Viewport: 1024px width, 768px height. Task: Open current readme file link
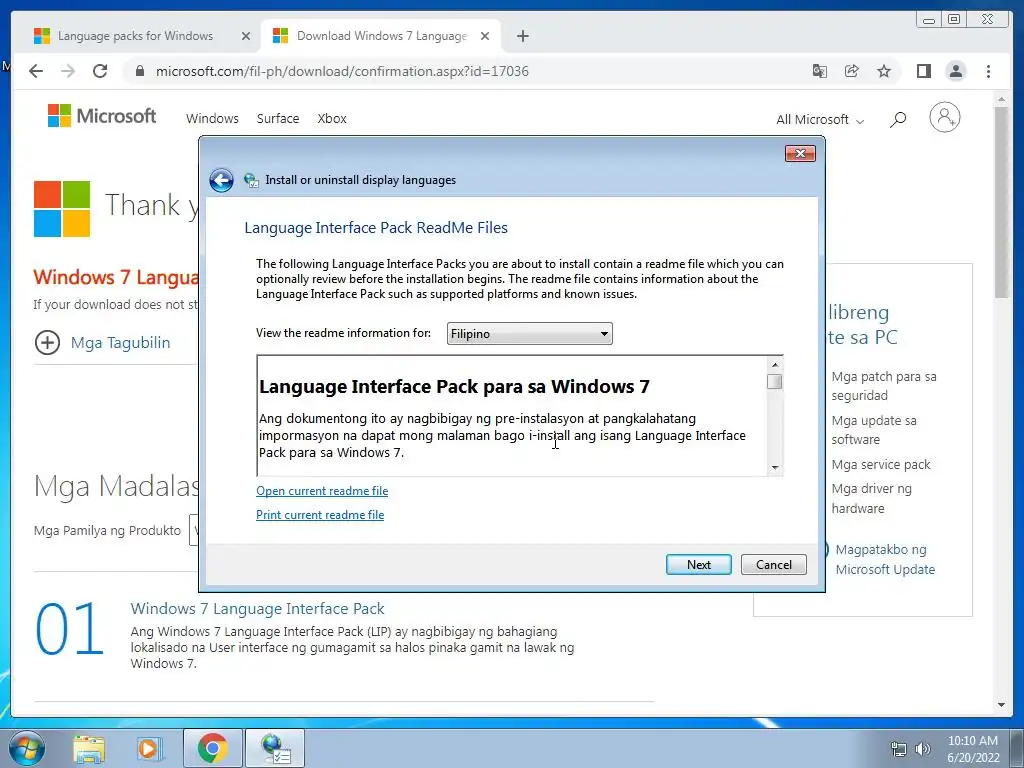[x=322, y=491]
